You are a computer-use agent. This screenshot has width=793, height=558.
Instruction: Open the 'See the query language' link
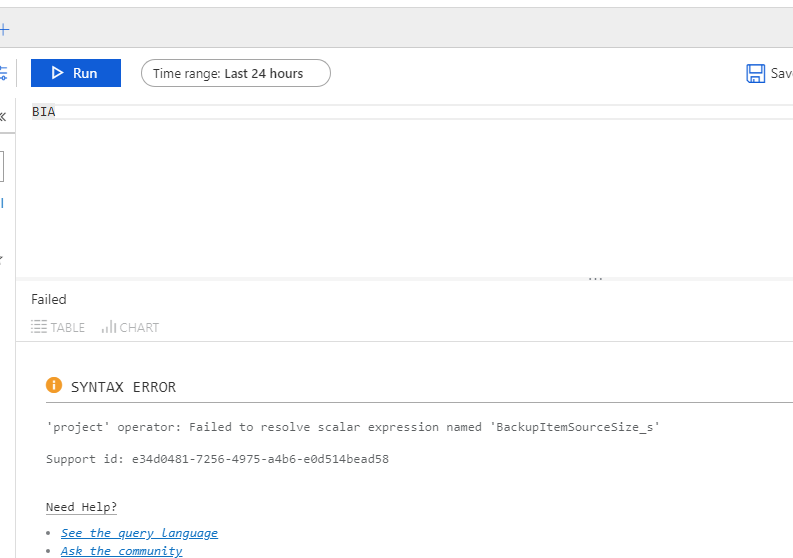tap(139, 533)
